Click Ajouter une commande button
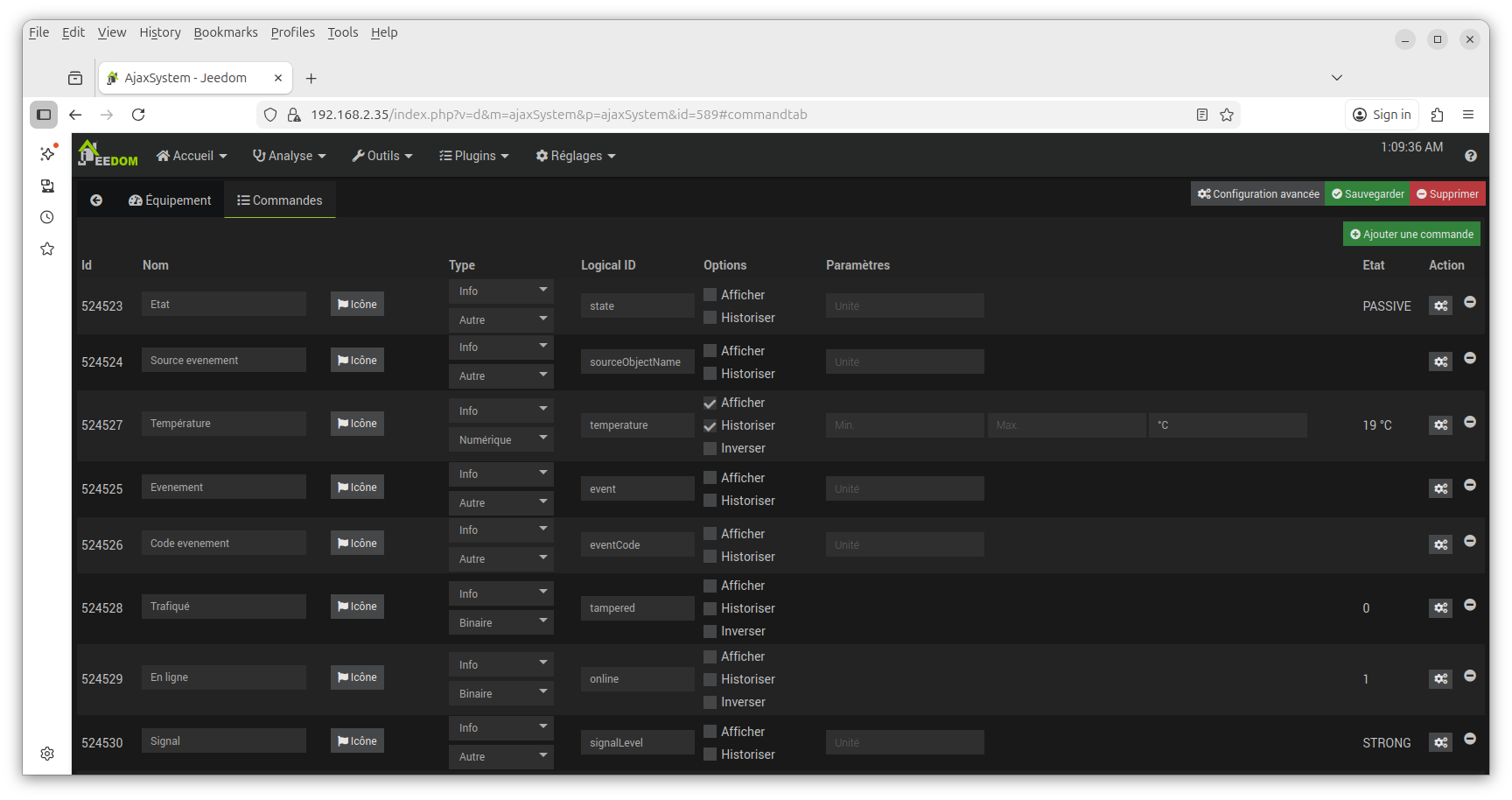This screenshot has height=800, width=1512. coord(1411,234)
